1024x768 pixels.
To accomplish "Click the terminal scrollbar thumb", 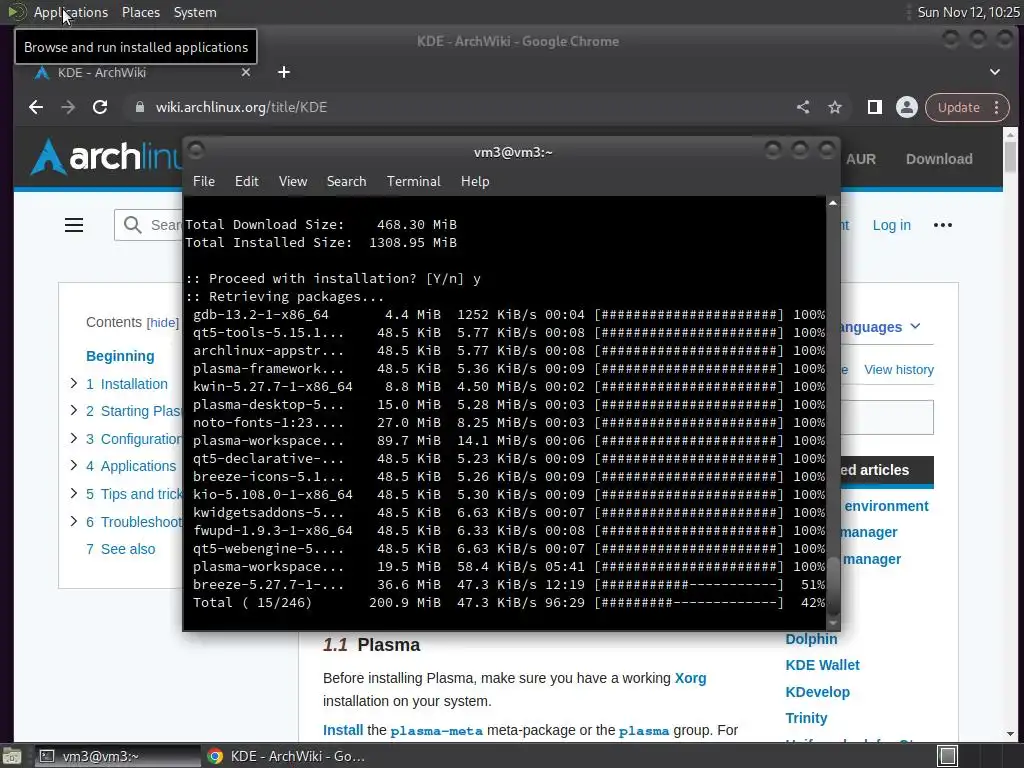I will 833,585.
